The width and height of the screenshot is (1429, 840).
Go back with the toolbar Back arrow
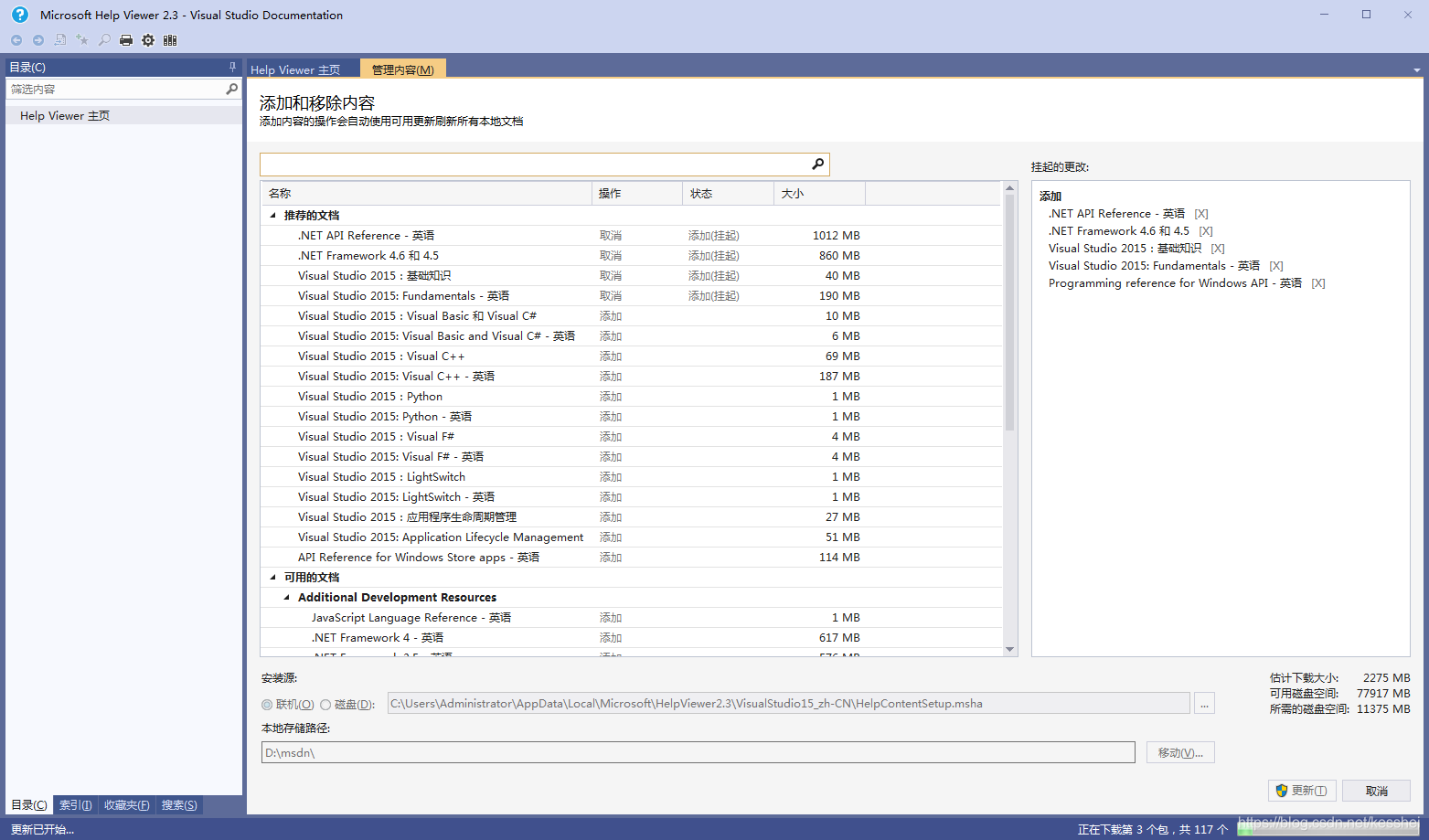point(16,40)
